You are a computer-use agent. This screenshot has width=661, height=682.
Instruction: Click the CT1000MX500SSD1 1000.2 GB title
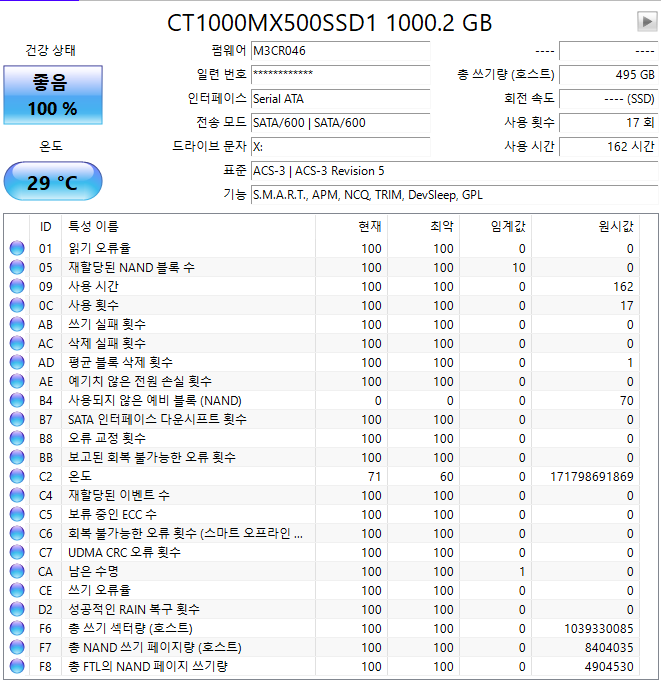329,23
